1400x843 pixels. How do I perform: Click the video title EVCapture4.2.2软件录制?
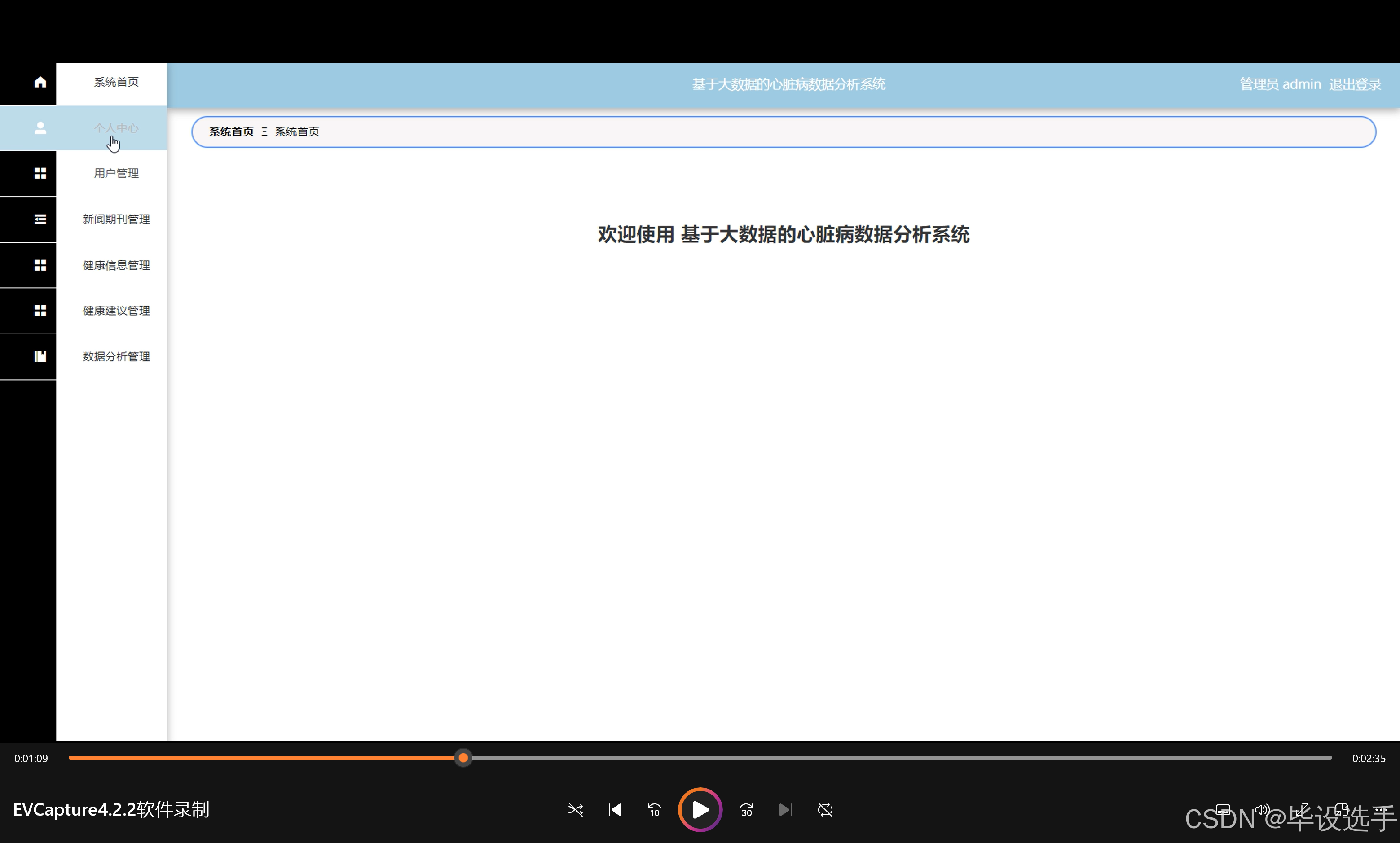click(x=111, y=809)
